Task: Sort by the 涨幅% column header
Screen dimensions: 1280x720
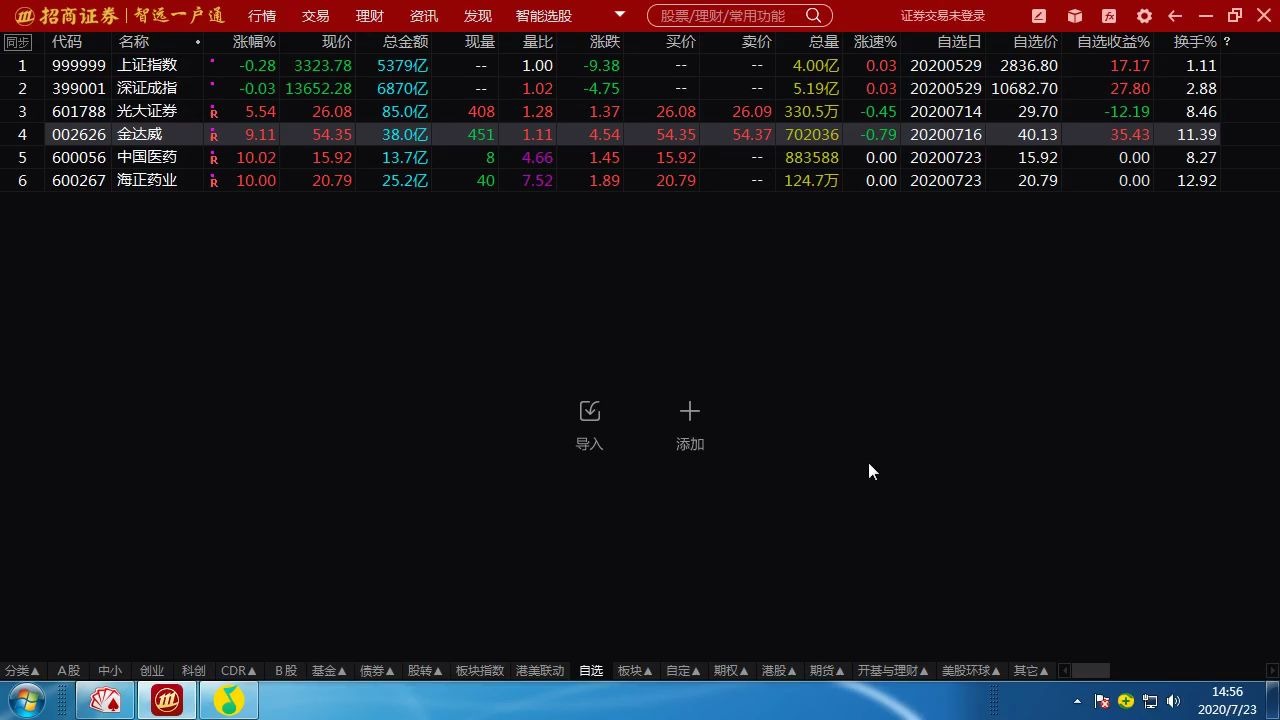Action: (254, 42)
